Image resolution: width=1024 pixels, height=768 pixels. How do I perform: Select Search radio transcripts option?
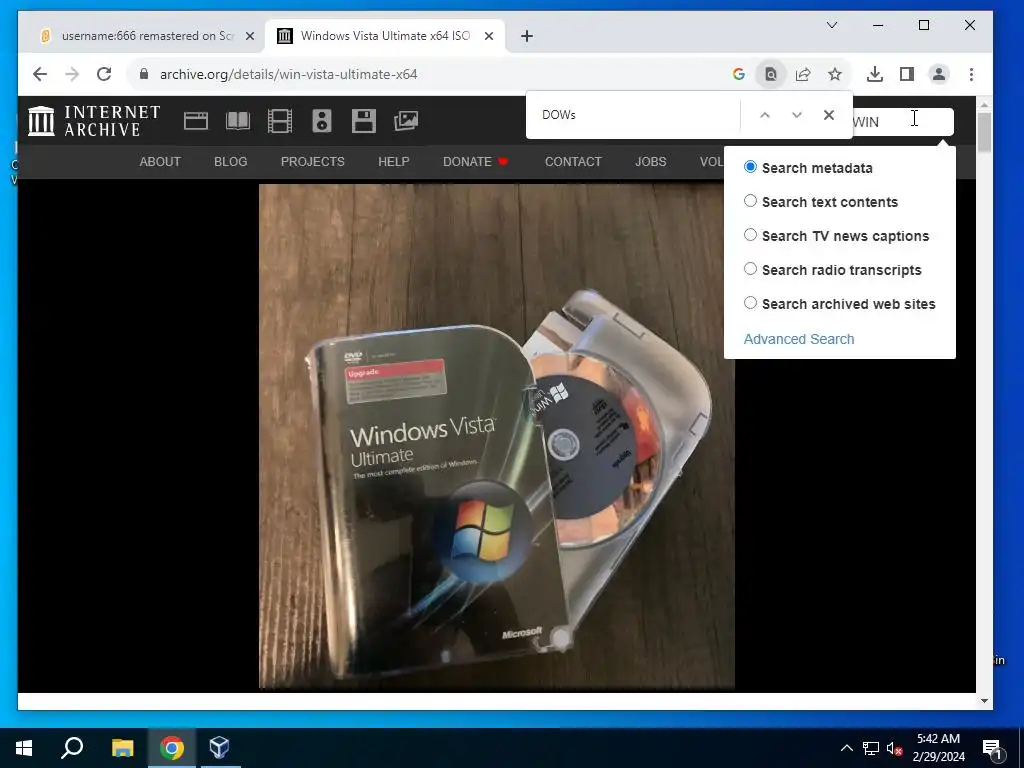click(750, 269)
